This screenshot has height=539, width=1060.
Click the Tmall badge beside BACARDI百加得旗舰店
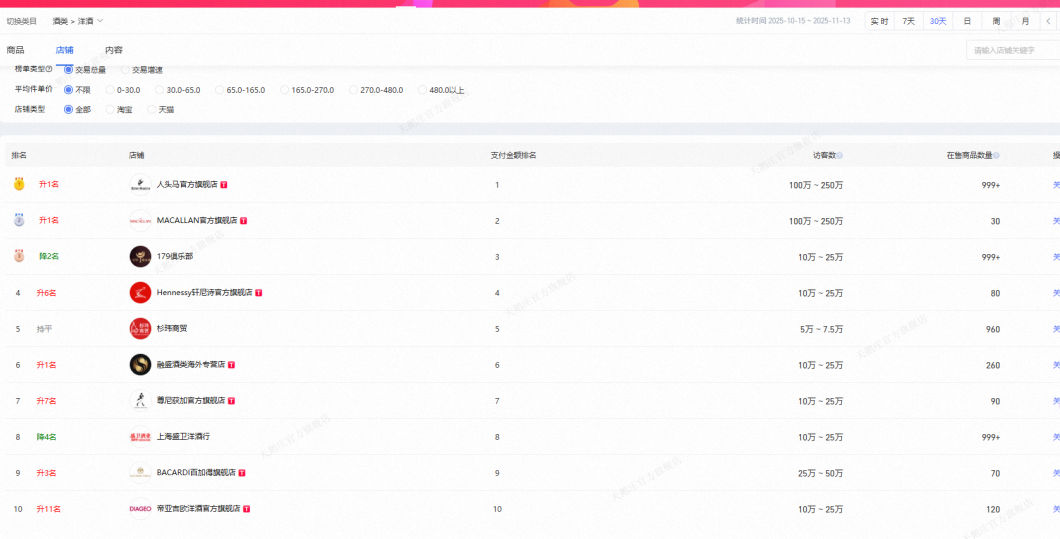(241, 473)
